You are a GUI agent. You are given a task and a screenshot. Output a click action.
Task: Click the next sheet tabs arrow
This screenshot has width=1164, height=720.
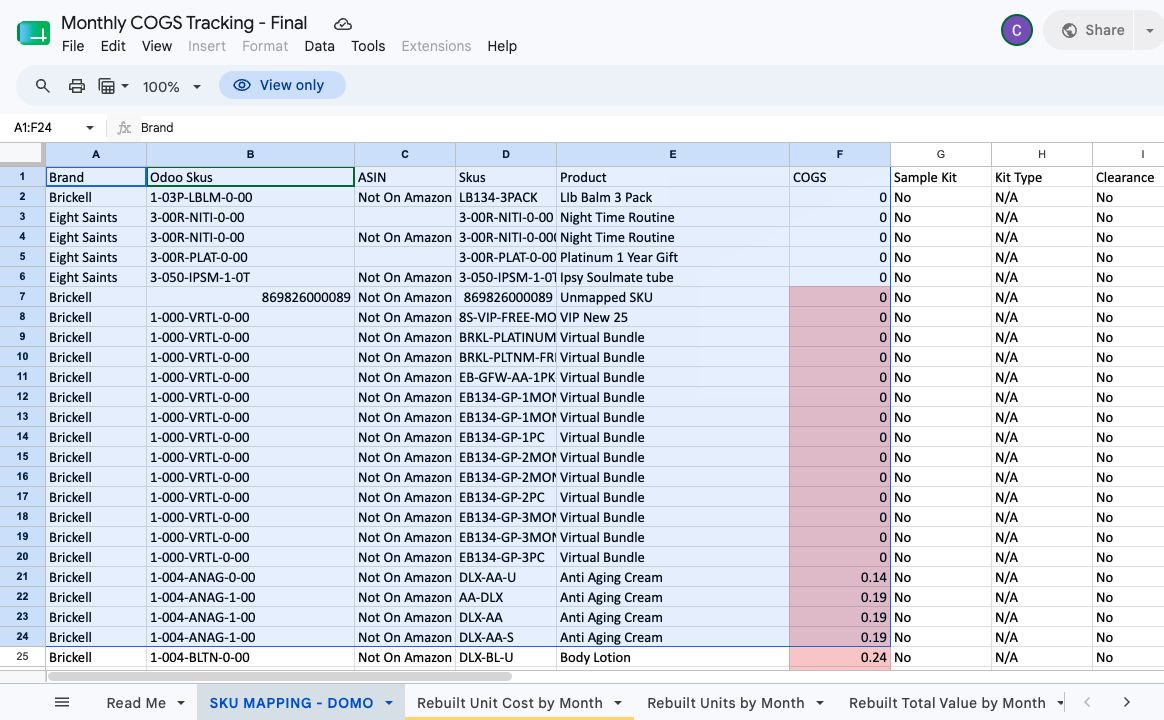click(1126, 702)
